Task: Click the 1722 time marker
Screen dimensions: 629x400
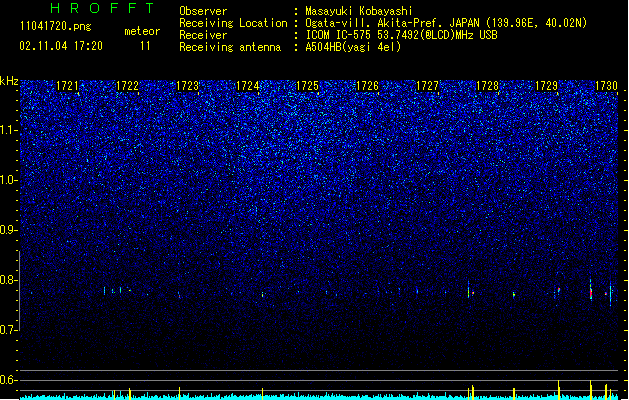Action: [127, 85]
